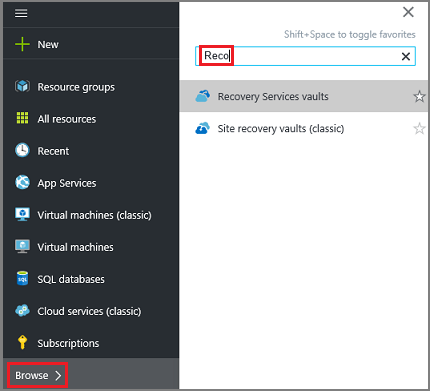Screen dimensions: 430x391
Task: Open the hamburger menu icon
Action: click(x=21, y=13)
